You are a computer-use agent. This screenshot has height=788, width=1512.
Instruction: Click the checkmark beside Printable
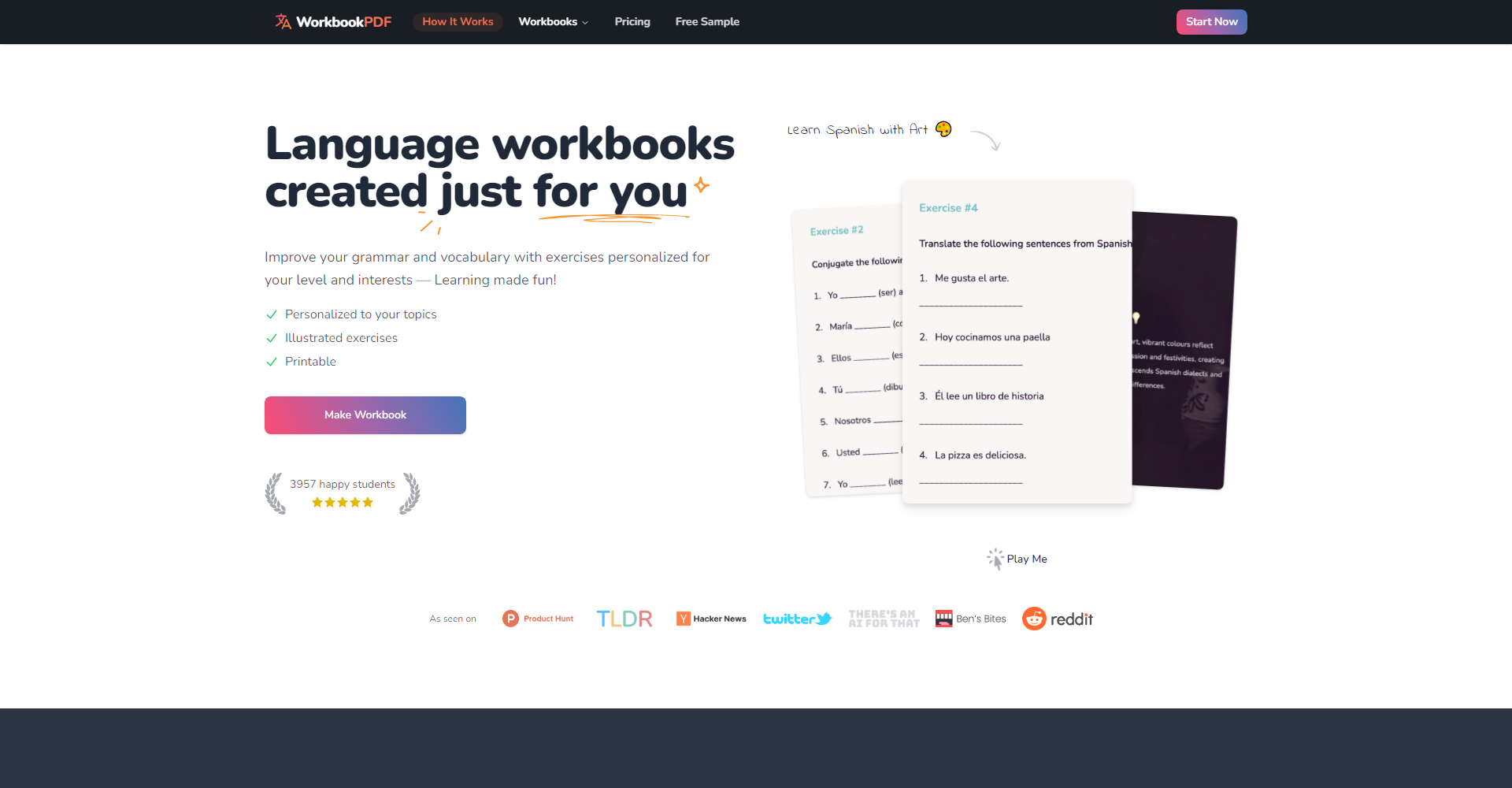[272, 362]
